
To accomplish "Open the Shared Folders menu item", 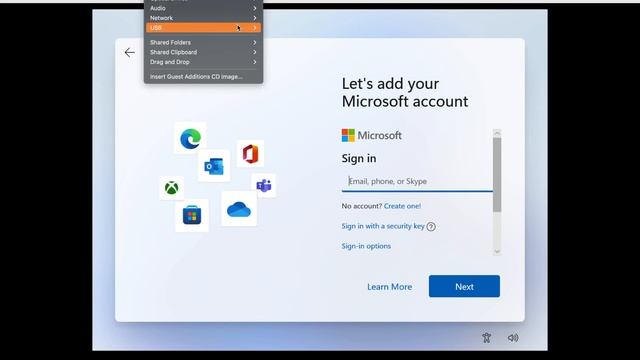I will [203, 42].
